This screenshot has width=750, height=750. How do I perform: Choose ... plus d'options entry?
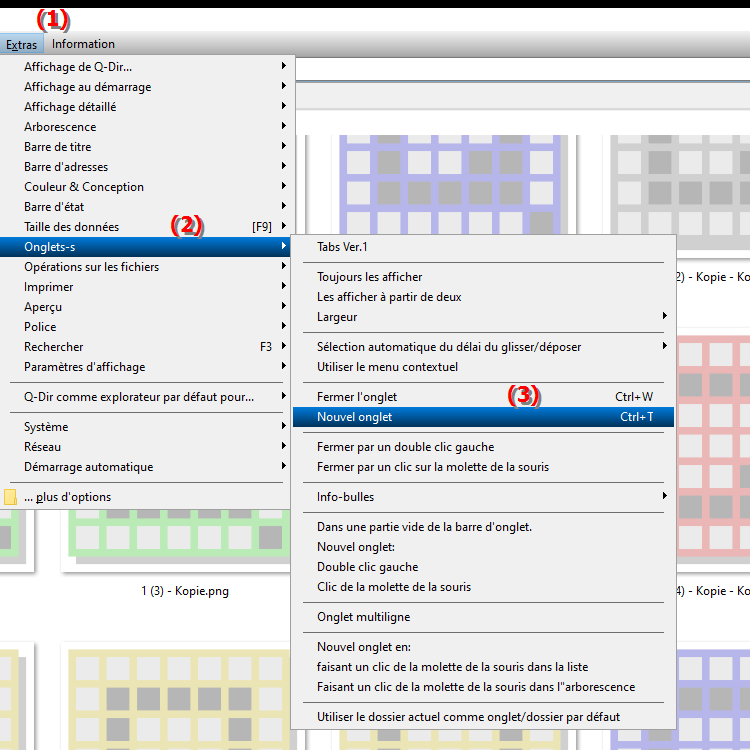click(x=147, y=497)
